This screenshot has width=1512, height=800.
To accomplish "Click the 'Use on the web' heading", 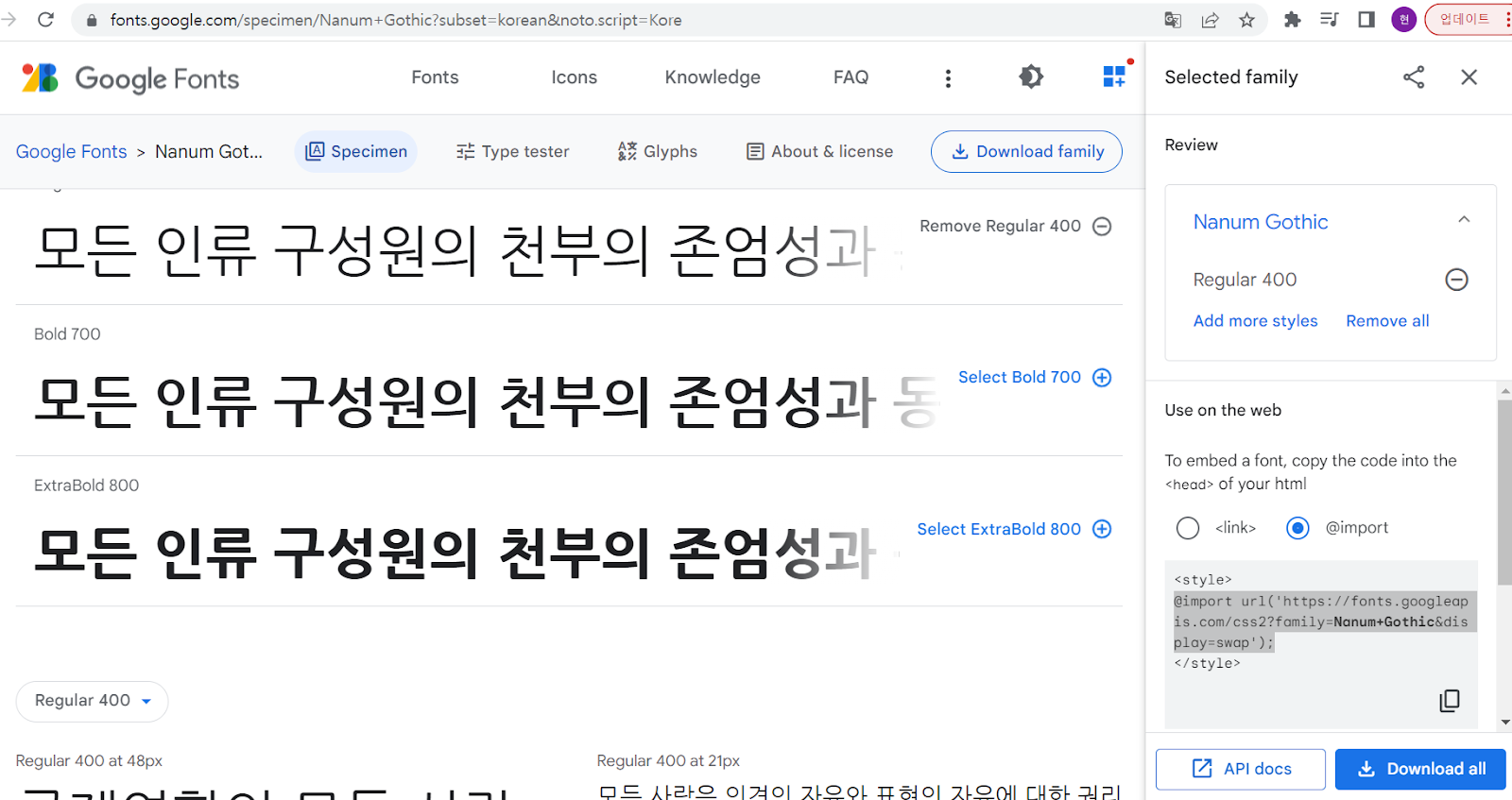I will pyautogui.click(x=1223, y=410).
